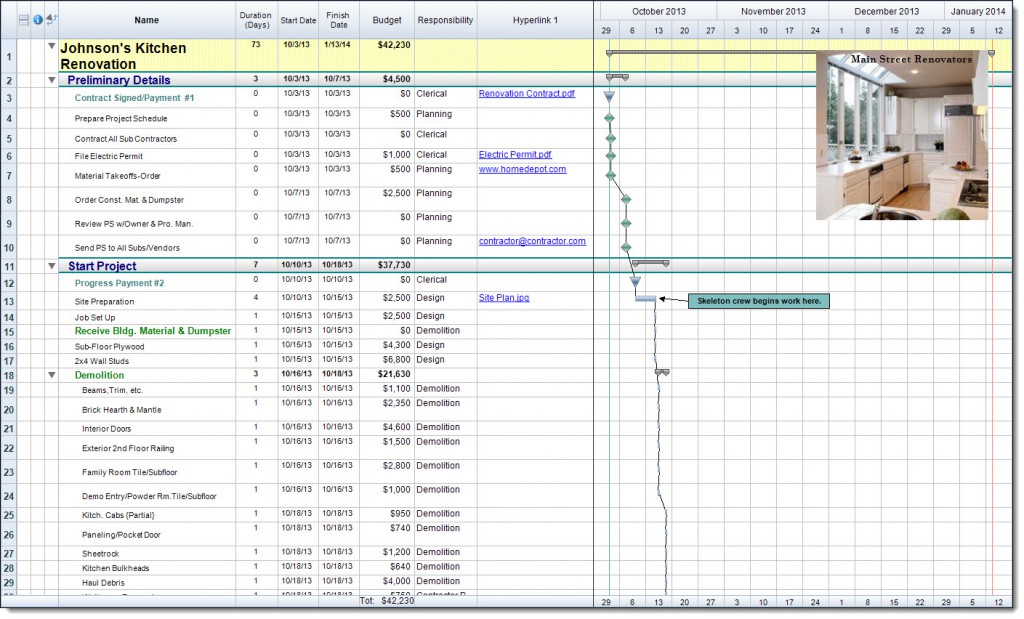Click the row layout icon top-left
Image resolution: width=1024 pixels, height=619 pixels.
pyautogui.click(x=24, y=19)
